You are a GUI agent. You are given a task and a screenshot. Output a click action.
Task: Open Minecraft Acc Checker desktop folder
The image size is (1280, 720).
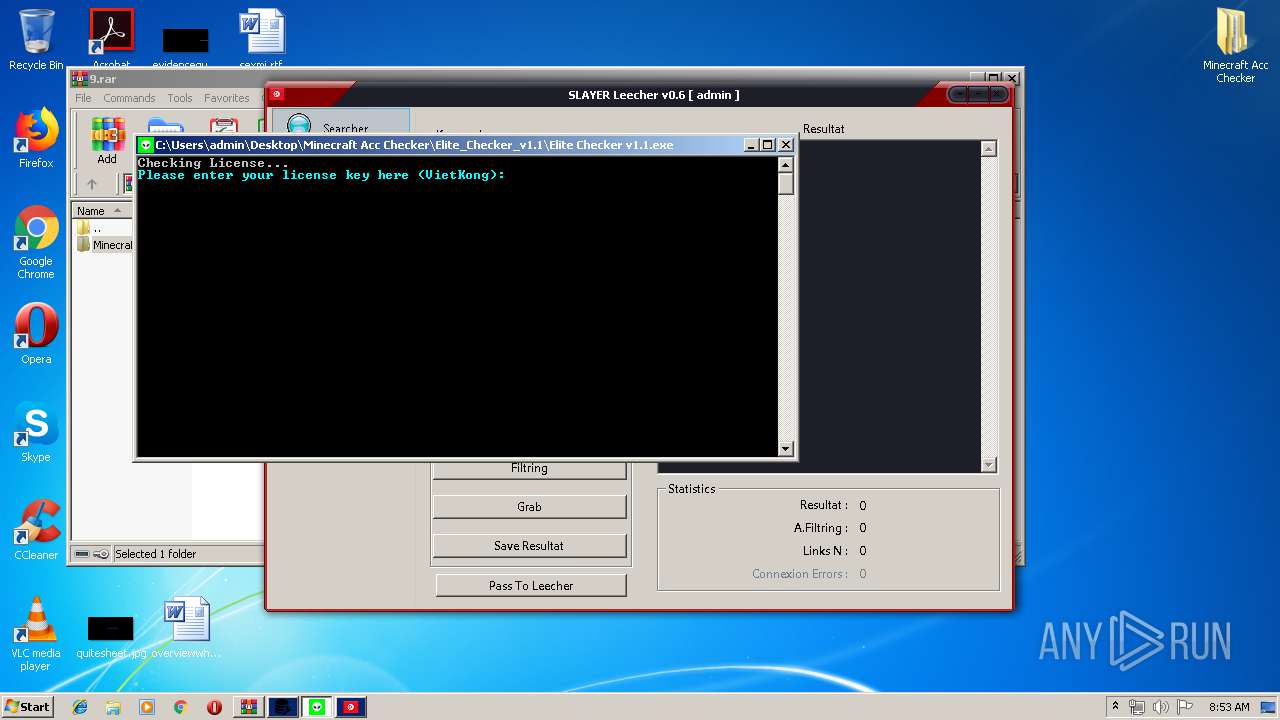click(x=1235, y=46)
